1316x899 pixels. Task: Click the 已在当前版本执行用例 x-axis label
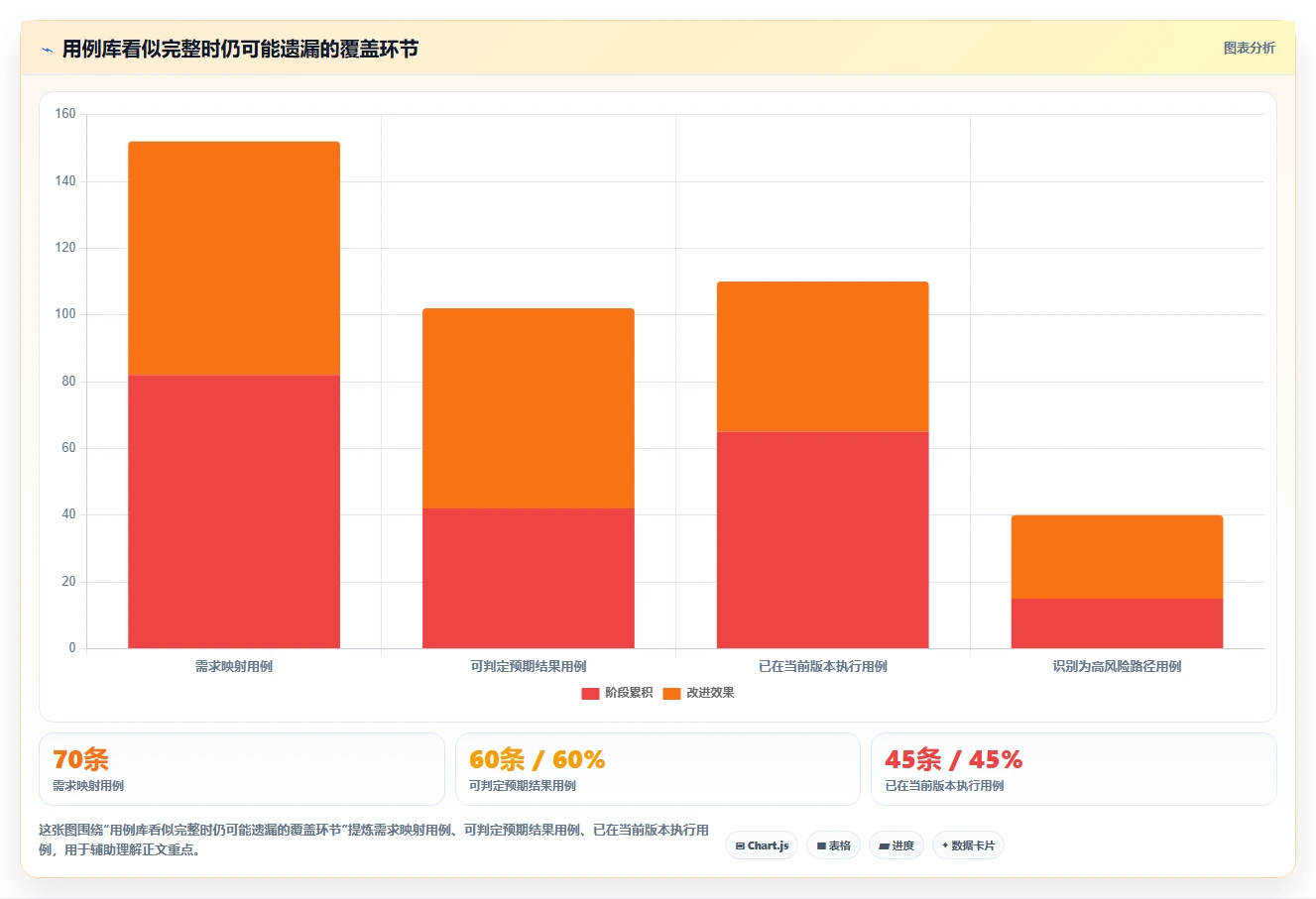pyautogui.click(x=823, y=666)
